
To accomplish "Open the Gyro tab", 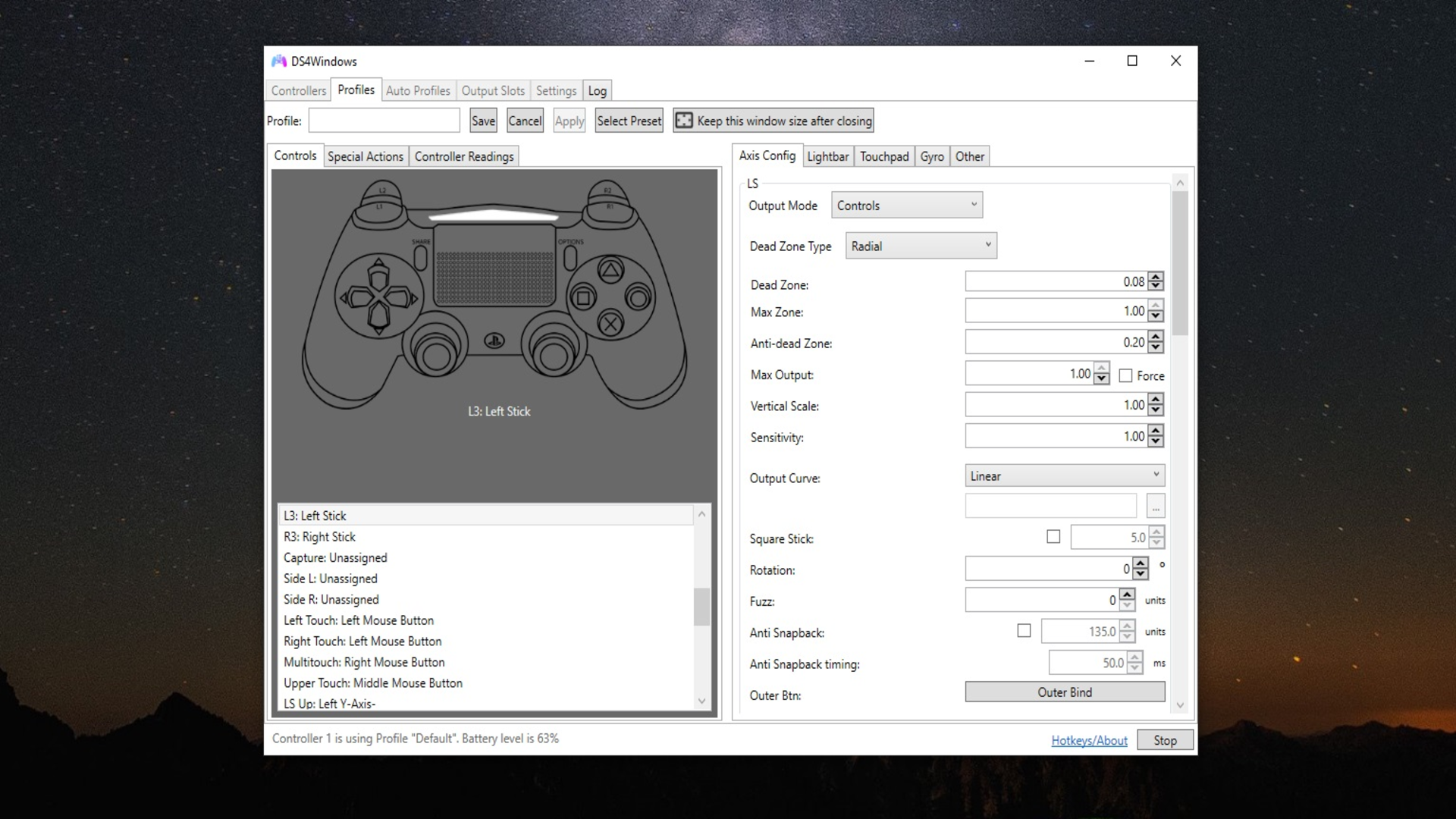I will 932,156.
